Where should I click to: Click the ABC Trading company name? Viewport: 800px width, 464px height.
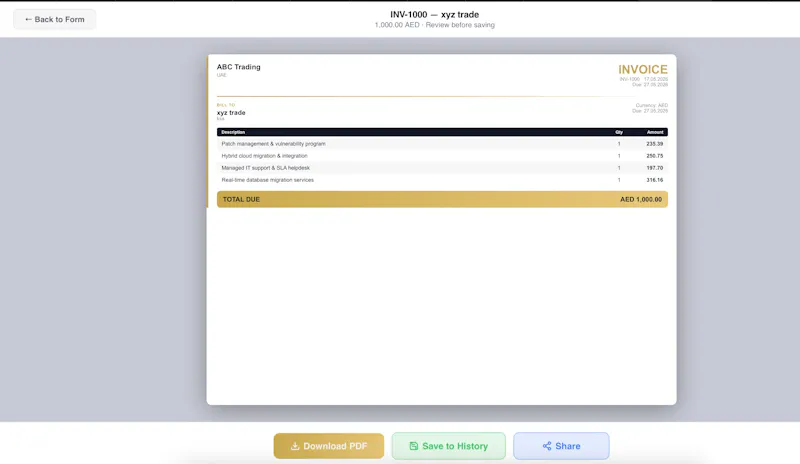point(238,67)
